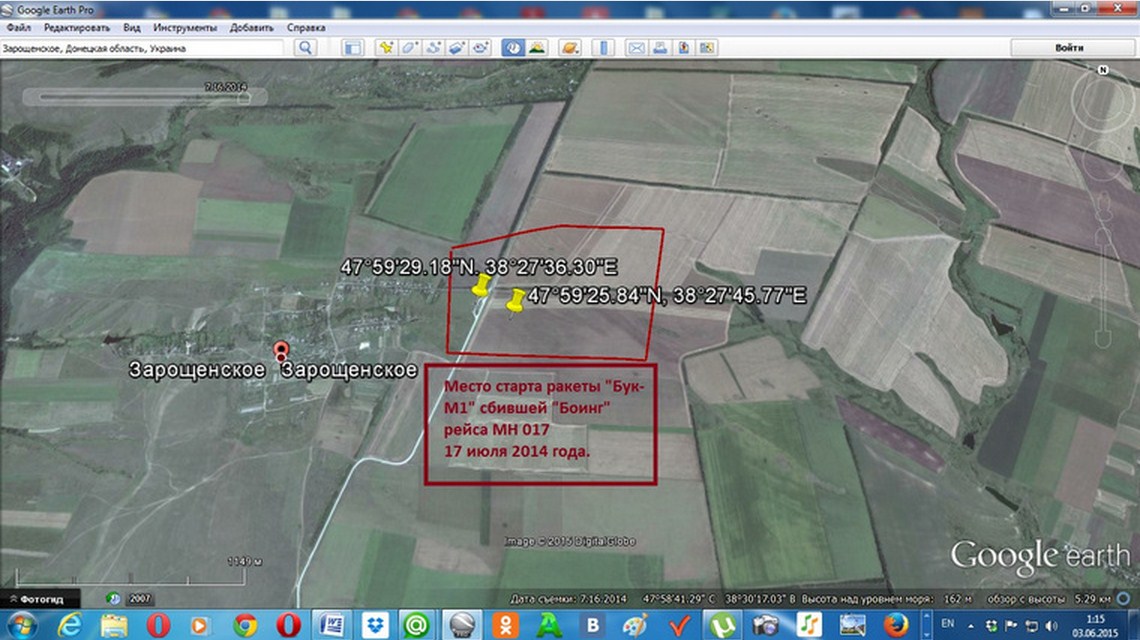Click the Войти sign-in button
This screenshot has width=1140, height=640.
click(x=1069, y=48)
